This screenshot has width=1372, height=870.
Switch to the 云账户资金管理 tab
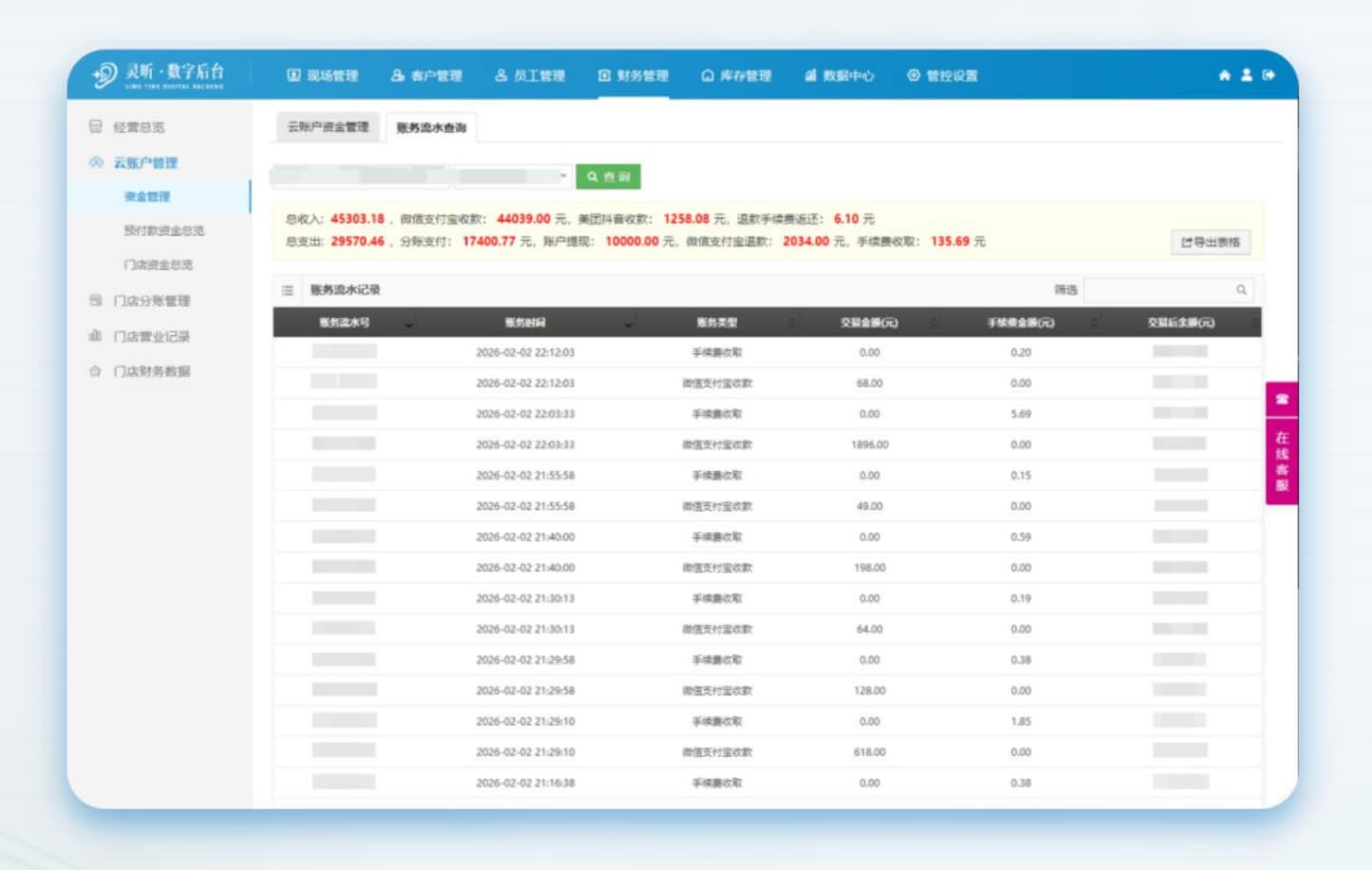pyautogui.click(x=328, y=127)
